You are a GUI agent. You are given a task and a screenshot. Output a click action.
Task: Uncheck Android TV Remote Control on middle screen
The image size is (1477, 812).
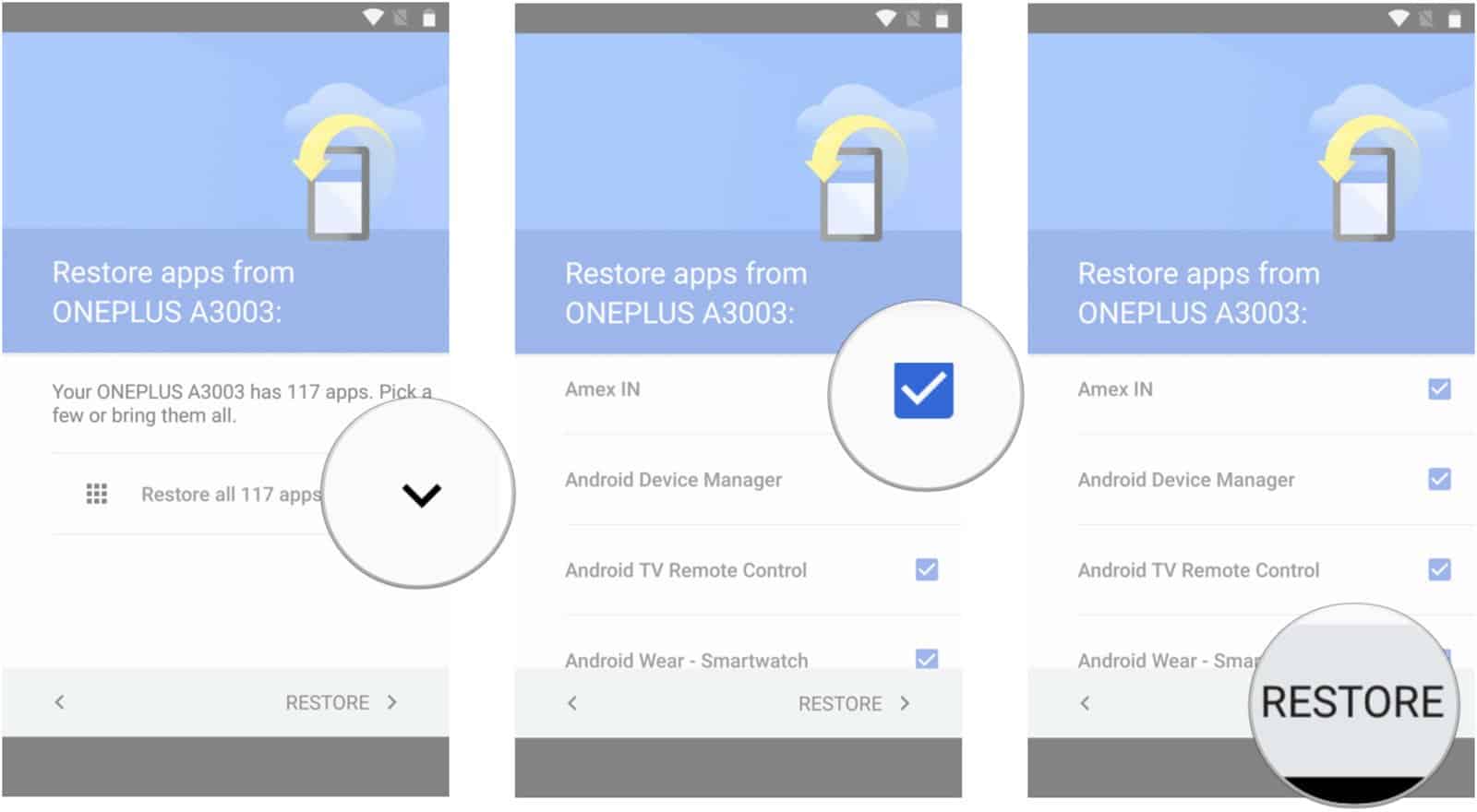(927, 569)
